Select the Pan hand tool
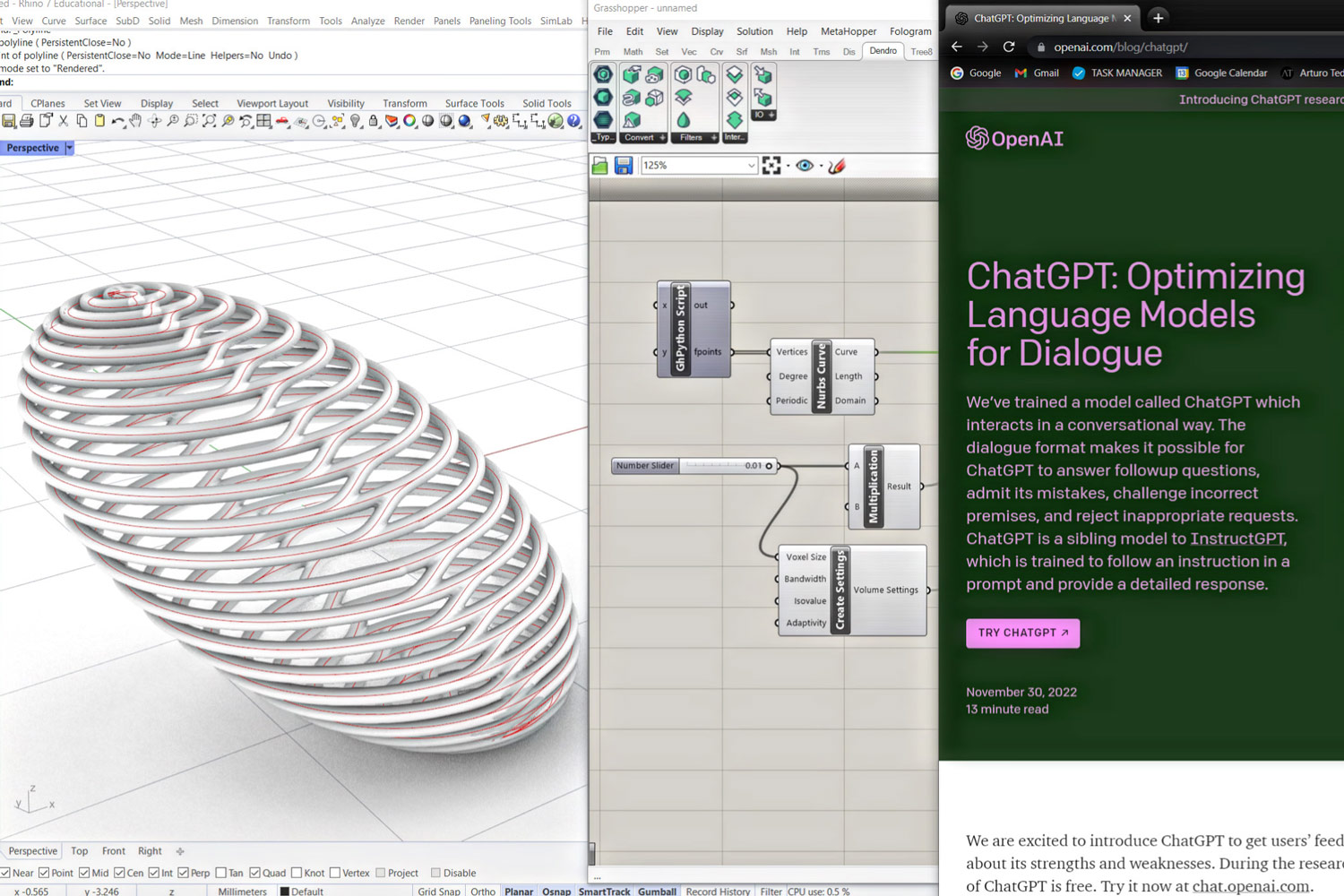1344x896 pixels. [135, 121]
